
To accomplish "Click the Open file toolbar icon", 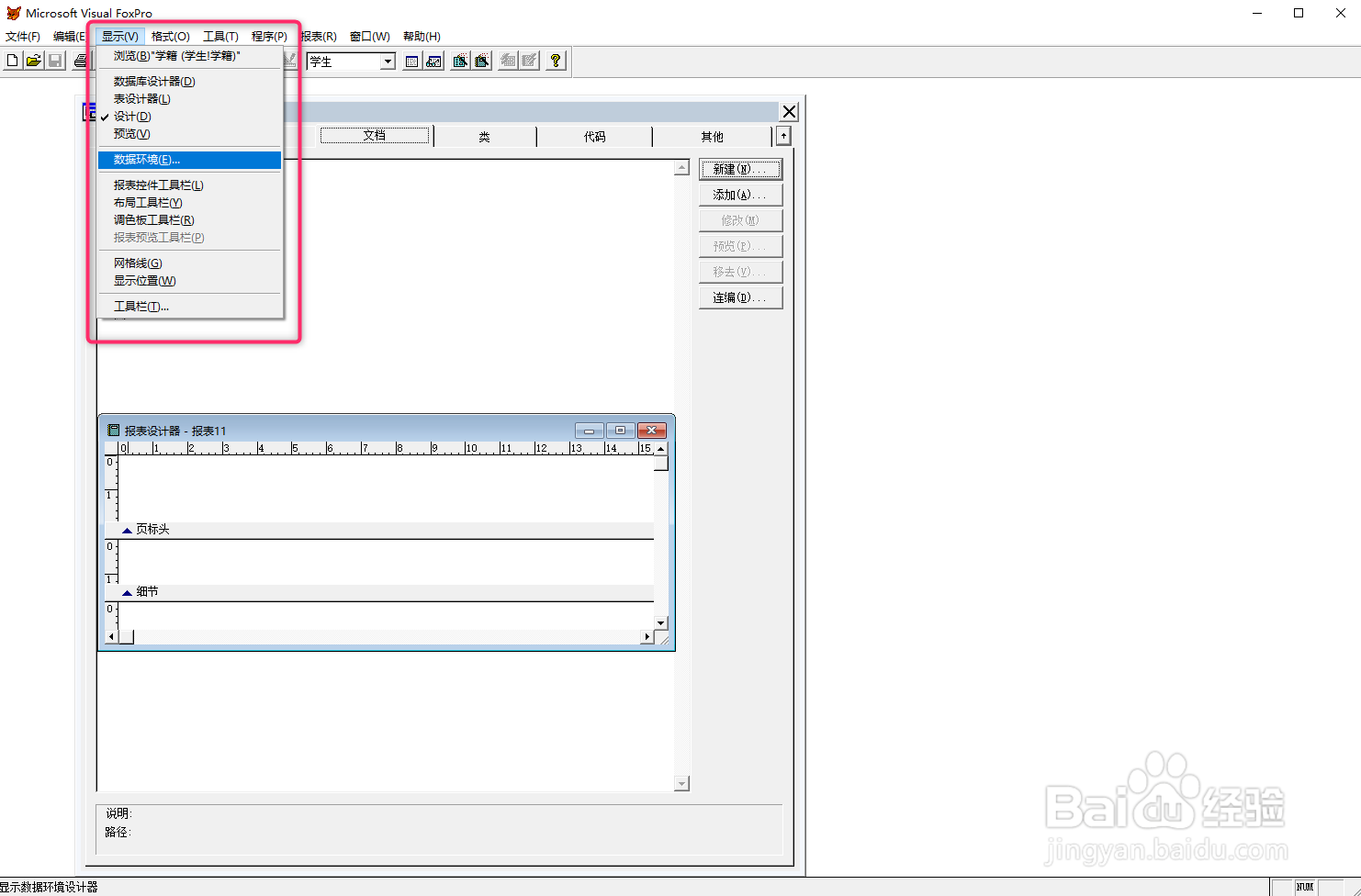I will tap(34, 61).
